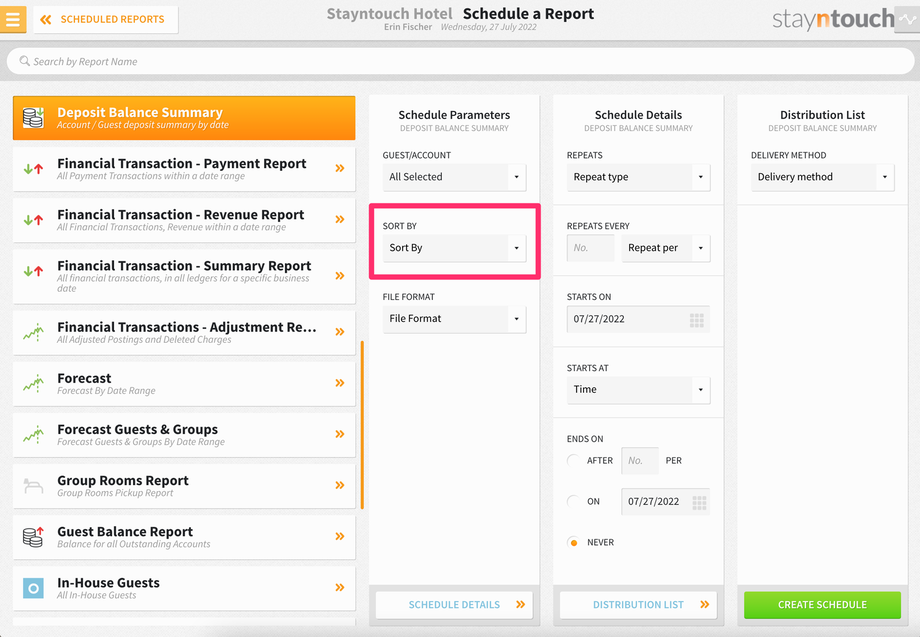
Task: Click the chevron on Forecast row
Action: (x=340, y=383)
